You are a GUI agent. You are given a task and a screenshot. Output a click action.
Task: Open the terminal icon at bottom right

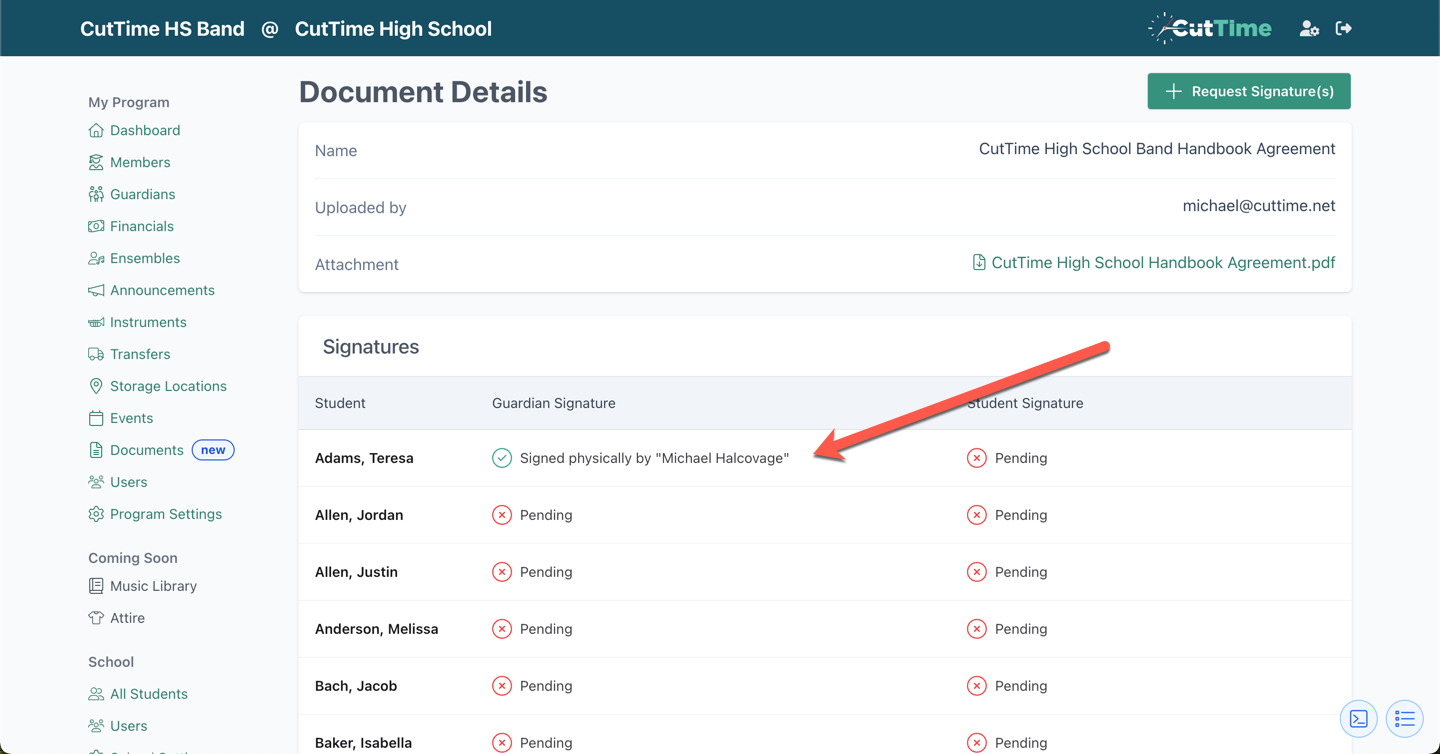[1358, 718]
